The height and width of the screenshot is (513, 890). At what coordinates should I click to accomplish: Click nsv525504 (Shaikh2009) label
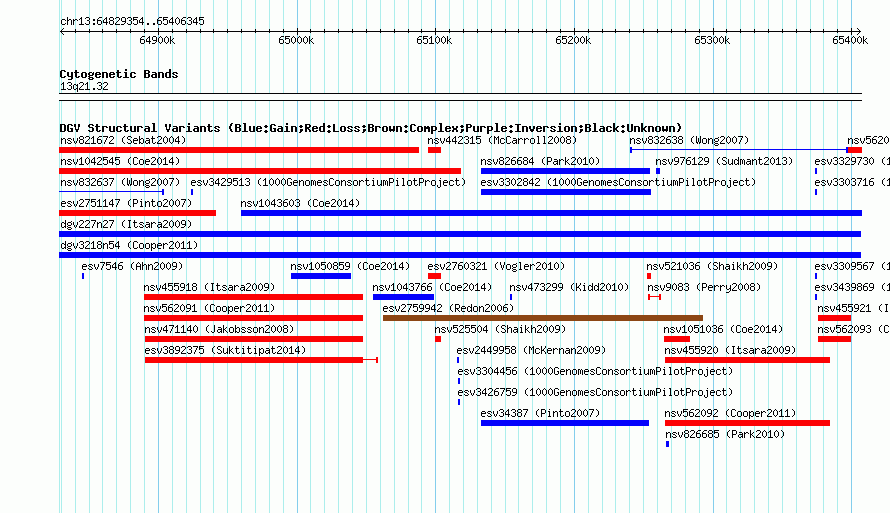coord(500,329)
